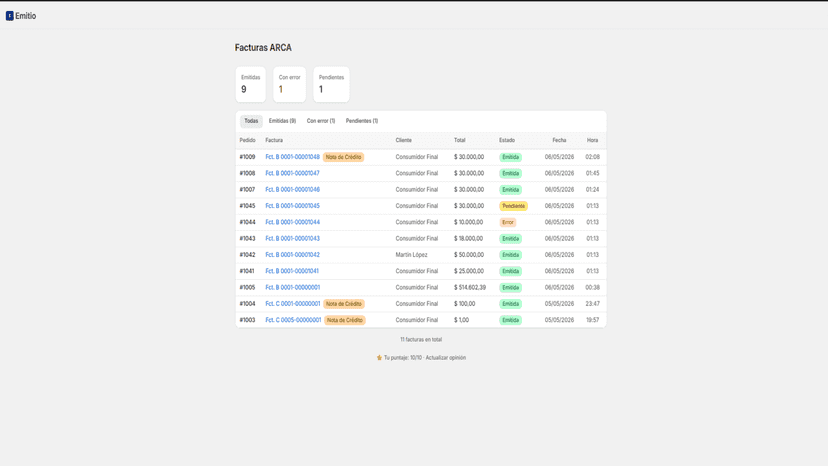
Task: Click the Pendiente status badge
Action: pyautogui.click(x=513, y=206)
